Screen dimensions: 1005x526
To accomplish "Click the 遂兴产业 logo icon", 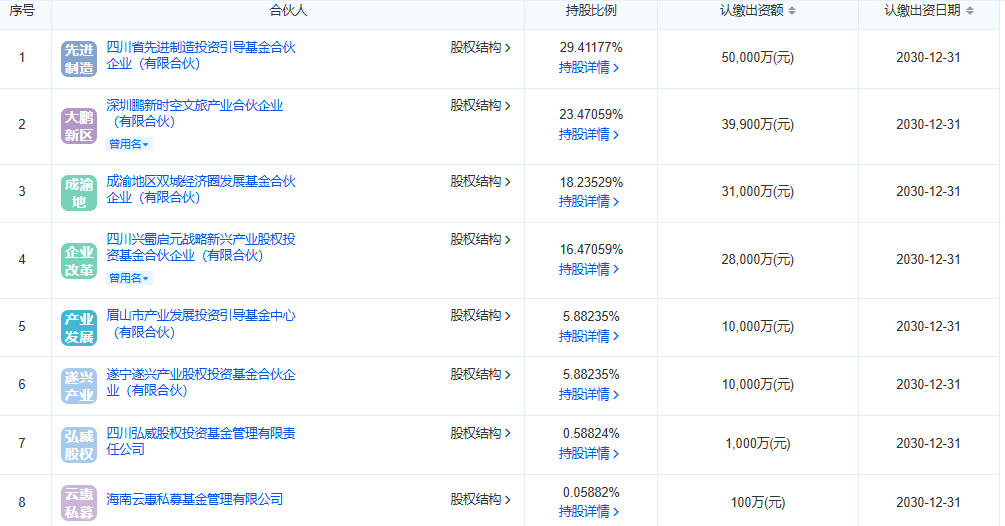I will tap(79, 386).
